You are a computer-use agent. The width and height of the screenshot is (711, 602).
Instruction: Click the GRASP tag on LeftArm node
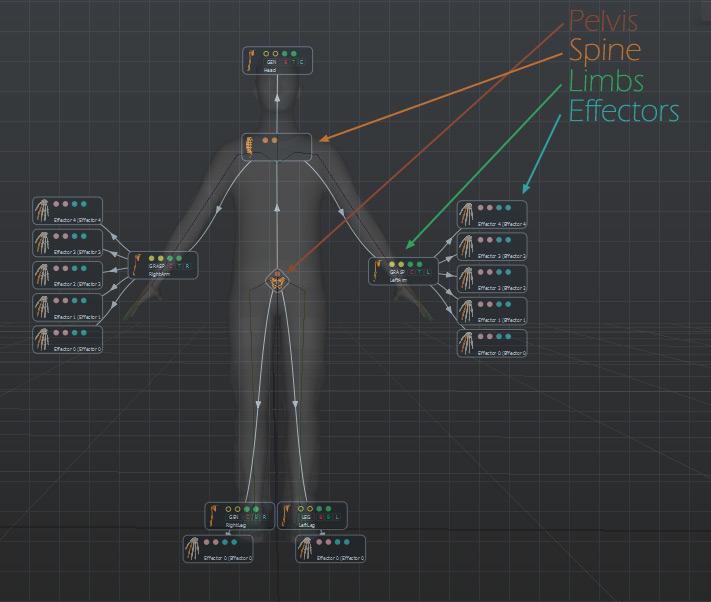click(397, 272)
